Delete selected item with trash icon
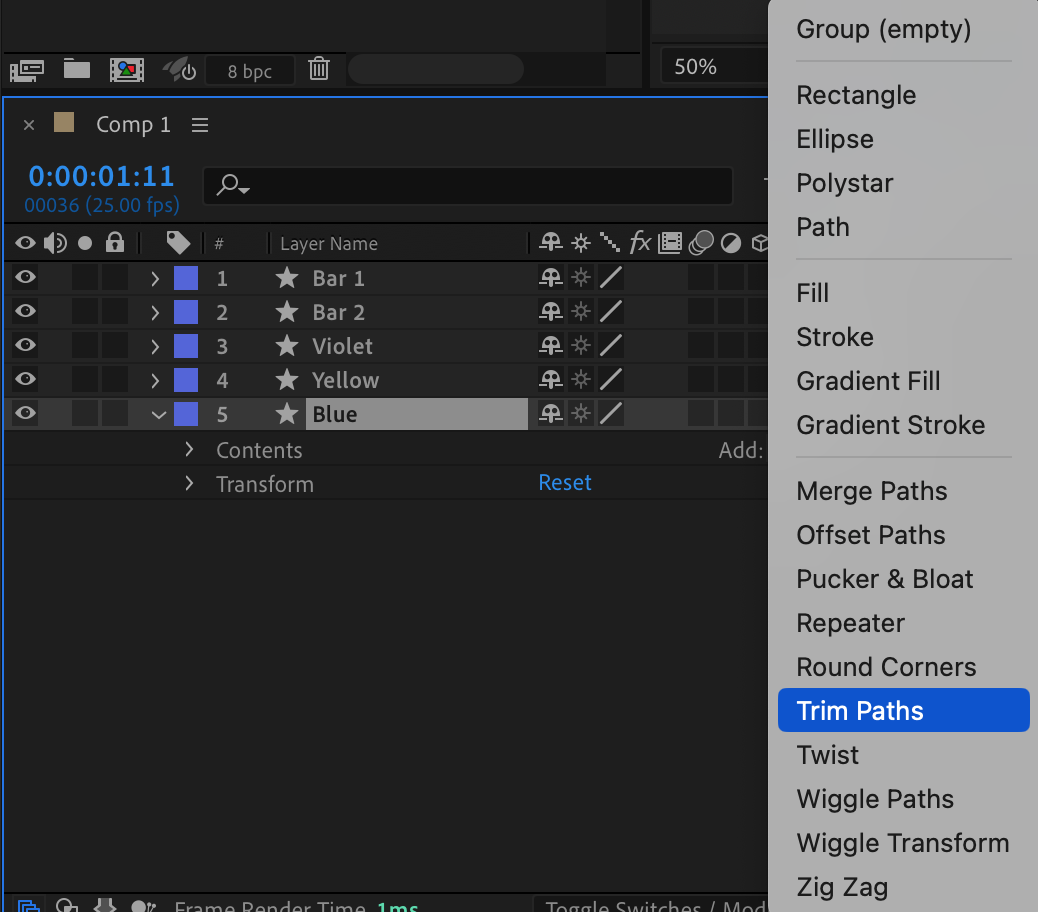 click(x=319, y=69)
